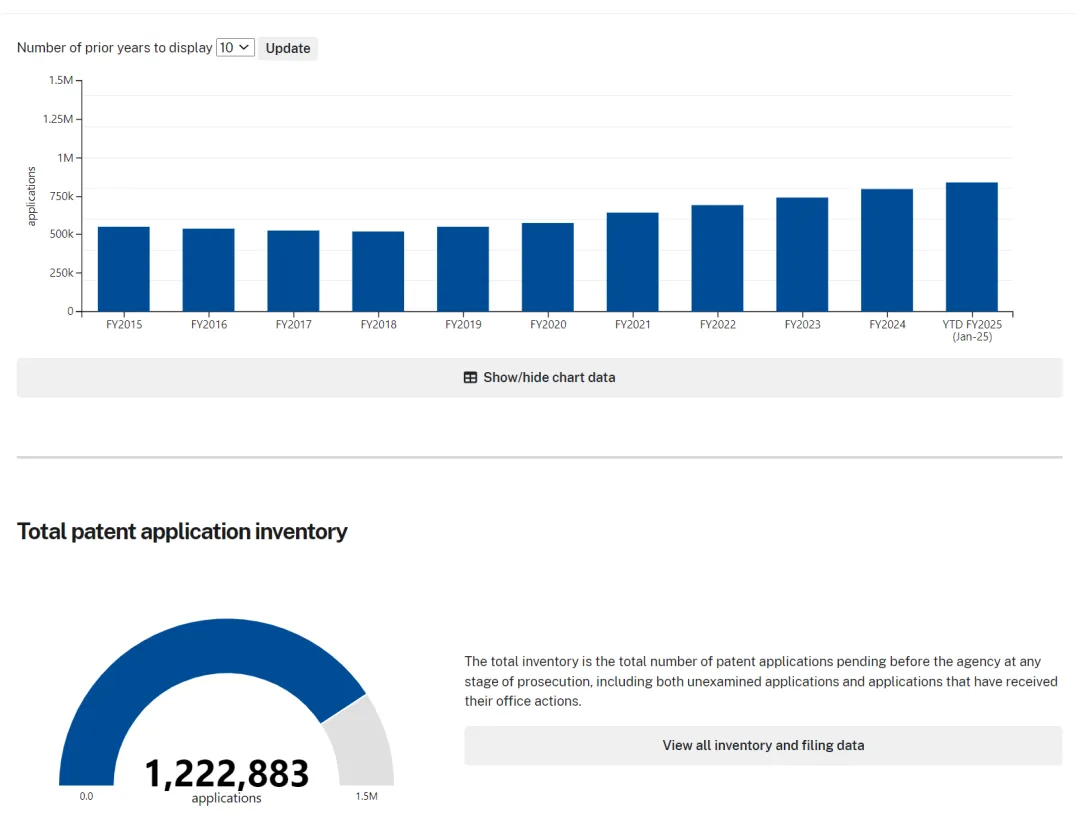Select the FY2016 bar in the chart

(x=209, y=270)
